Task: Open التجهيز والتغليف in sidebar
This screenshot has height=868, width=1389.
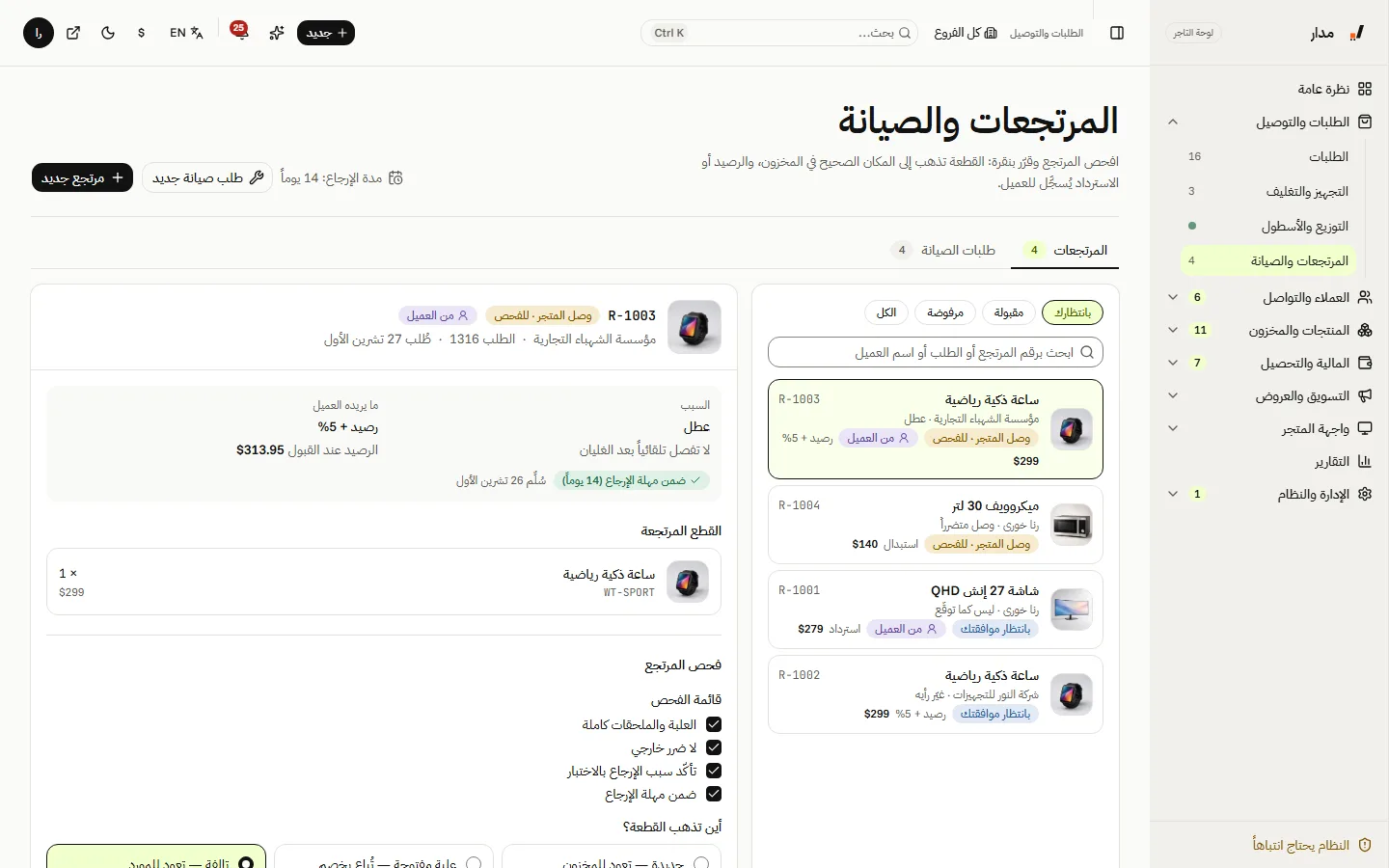Action: click(x=1269, y=192)
